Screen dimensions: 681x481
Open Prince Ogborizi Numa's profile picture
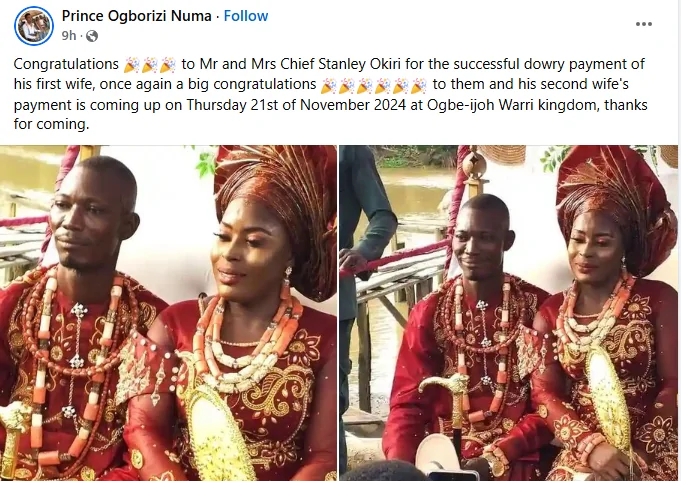33,26
